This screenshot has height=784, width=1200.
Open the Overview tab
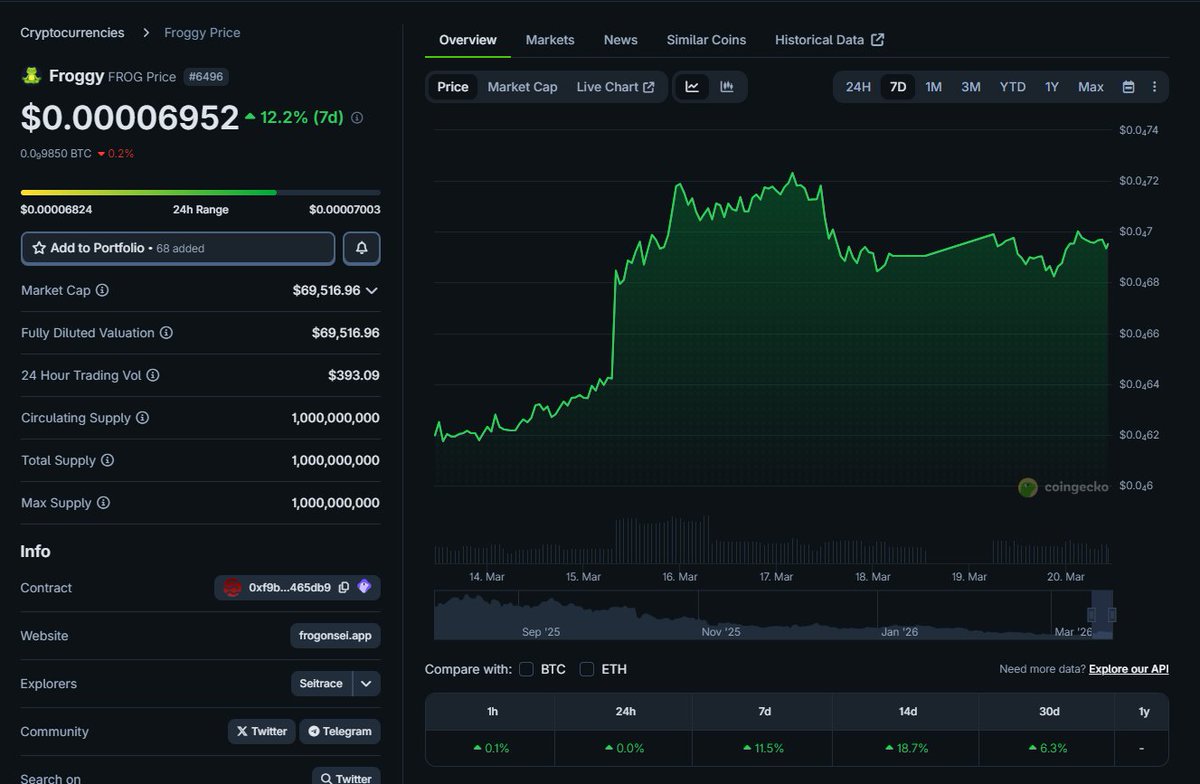[468, 40]
